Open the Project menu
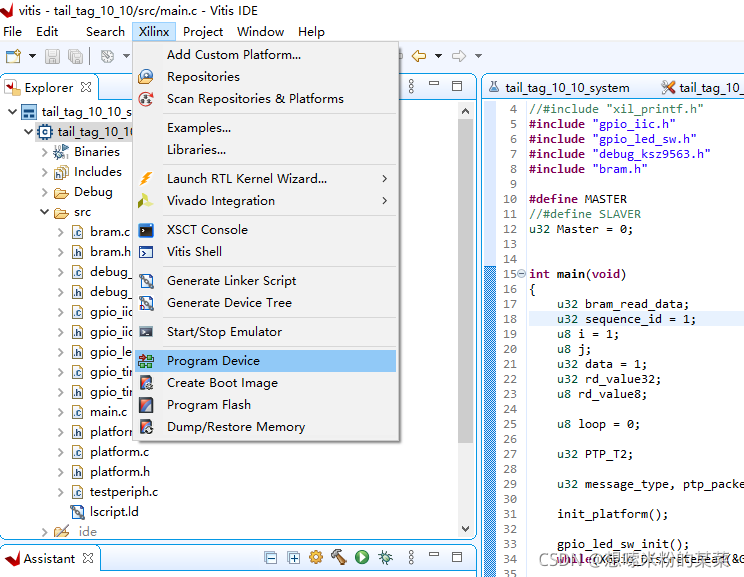The width and height of the screenshot is (744, 577). (203, 32)
